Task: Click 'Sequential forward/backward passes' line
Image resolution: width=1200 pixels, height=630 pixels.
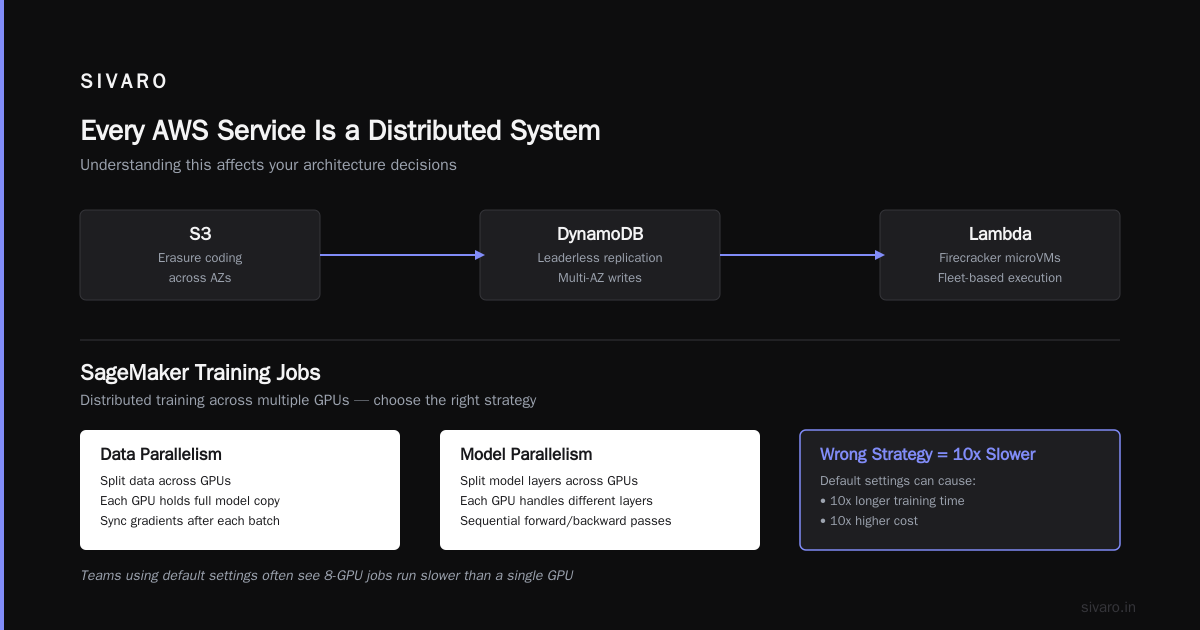Action: click(x=566, y=521)
